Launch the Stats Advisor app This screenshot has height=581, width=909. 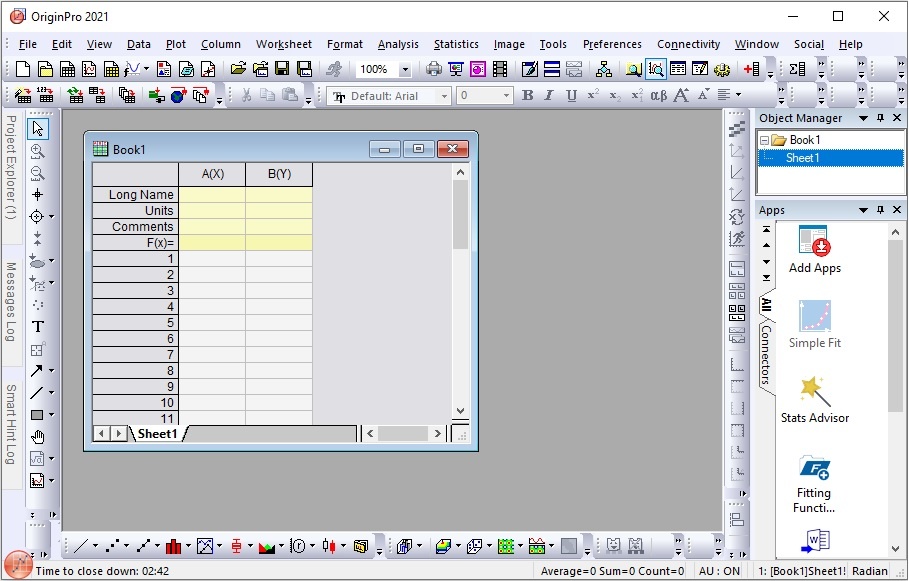815,400
